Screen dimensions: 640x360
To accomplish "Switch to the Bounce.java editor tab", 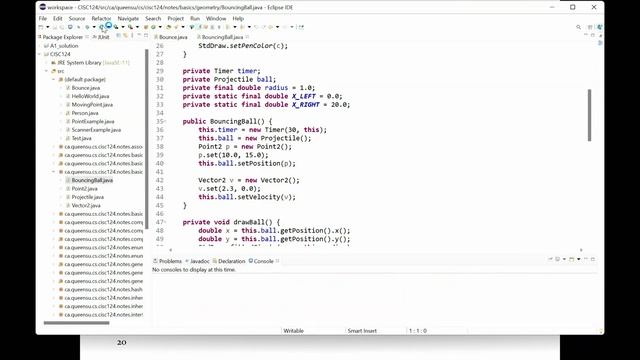I will pos(171,37).
